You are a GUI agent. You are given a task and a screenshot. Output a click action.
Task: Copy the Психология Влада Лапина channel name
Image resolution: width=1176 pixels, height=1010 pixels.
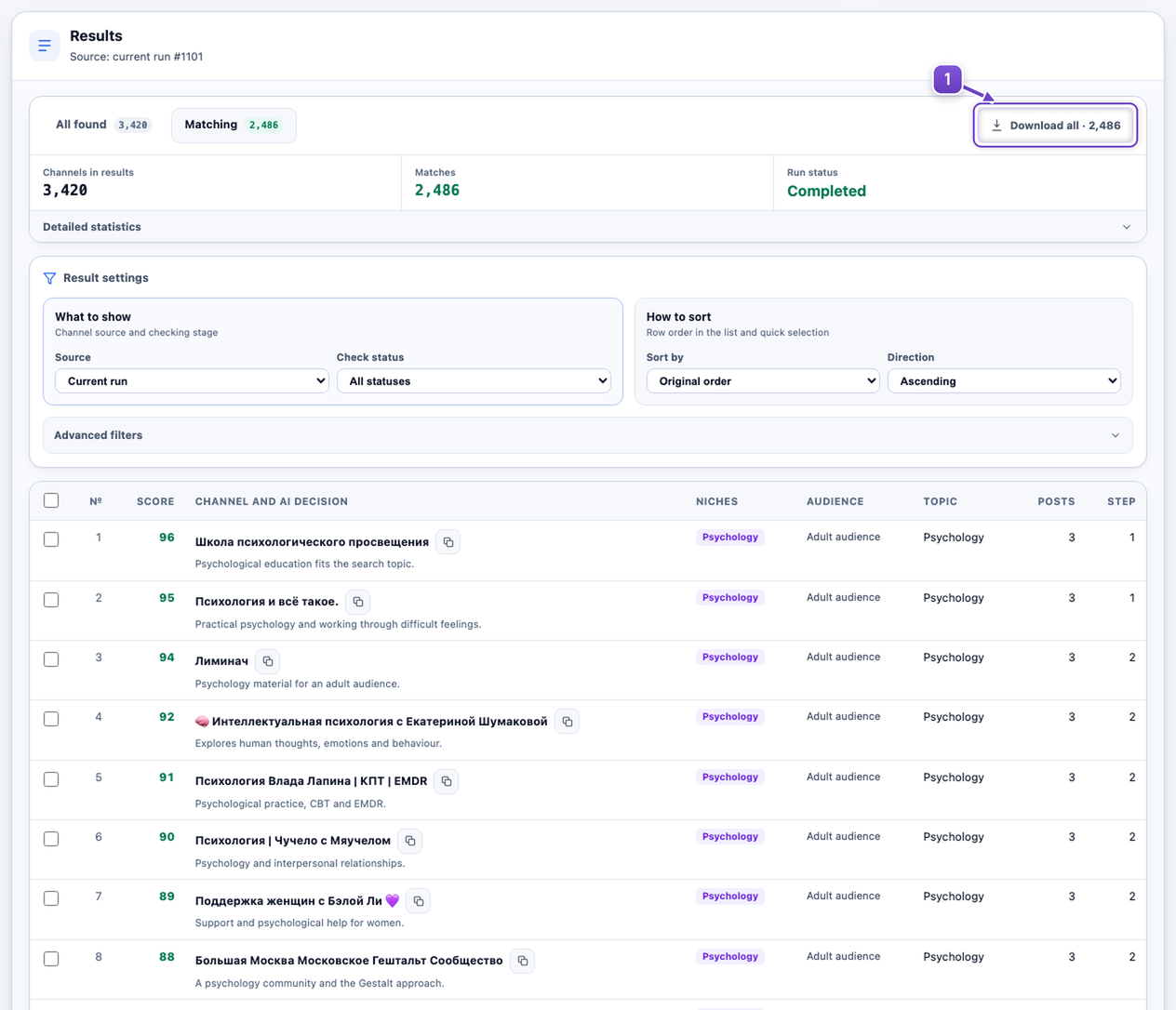[x=447, y=781]
